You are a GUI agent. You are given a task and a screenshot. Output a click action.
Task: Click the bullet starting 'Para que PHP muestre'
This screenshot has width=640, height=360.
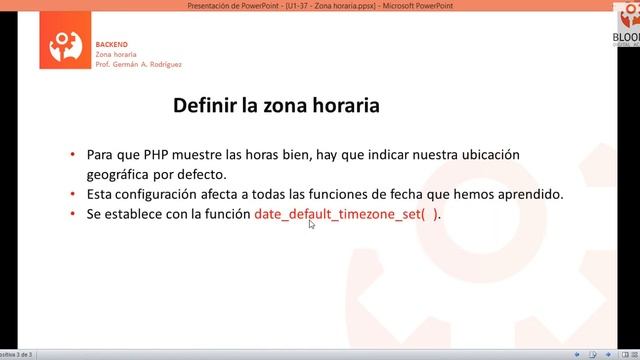[x=303, y=164]
